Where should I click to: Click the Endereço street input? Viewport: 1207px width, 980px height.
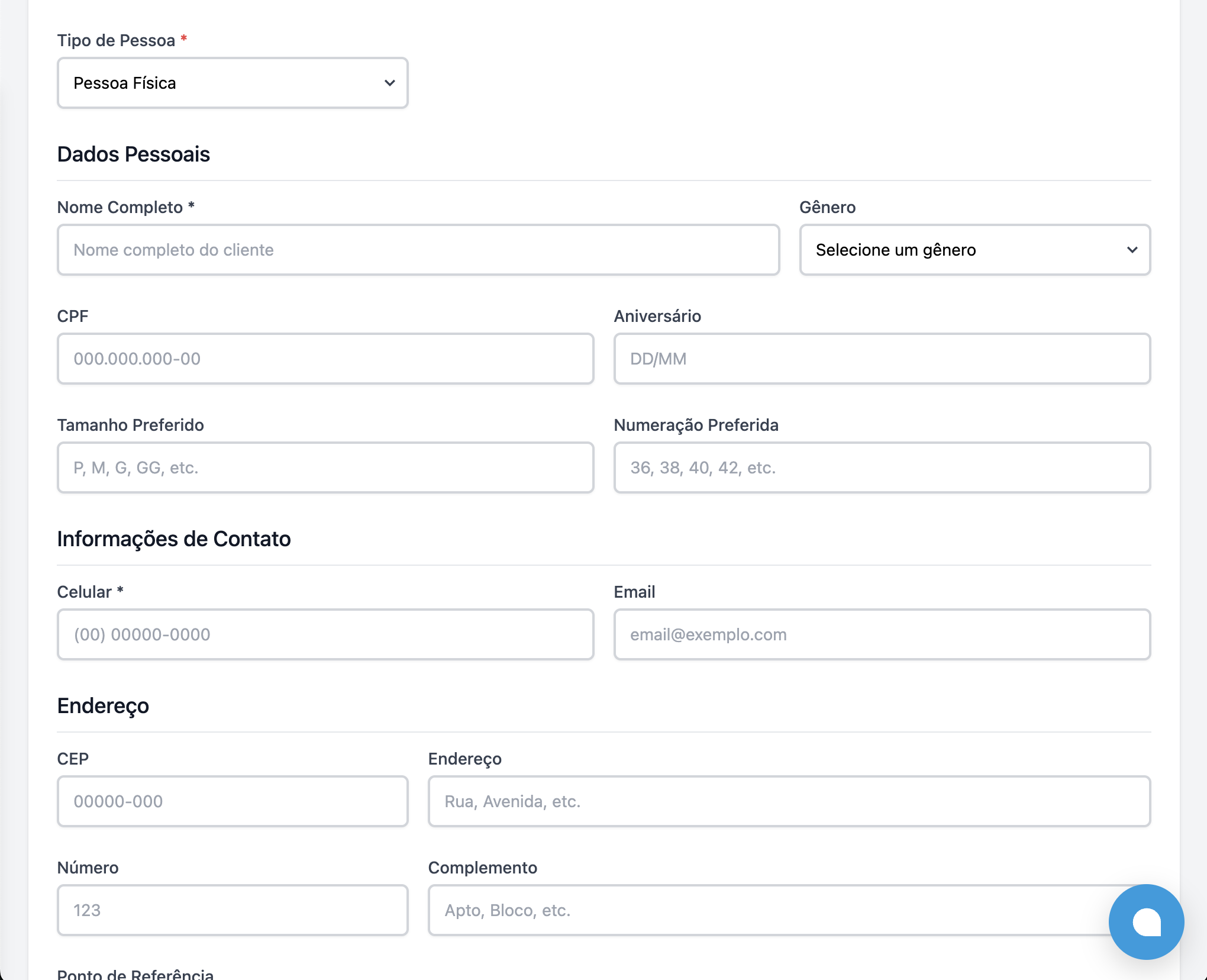pos(789,801)
